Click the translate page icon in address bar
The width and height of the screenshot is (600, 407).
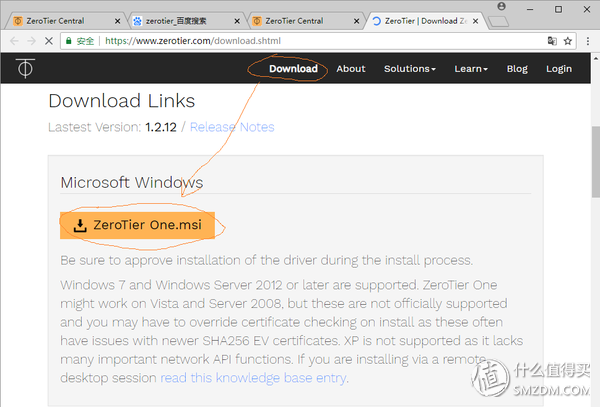point(552,41)
